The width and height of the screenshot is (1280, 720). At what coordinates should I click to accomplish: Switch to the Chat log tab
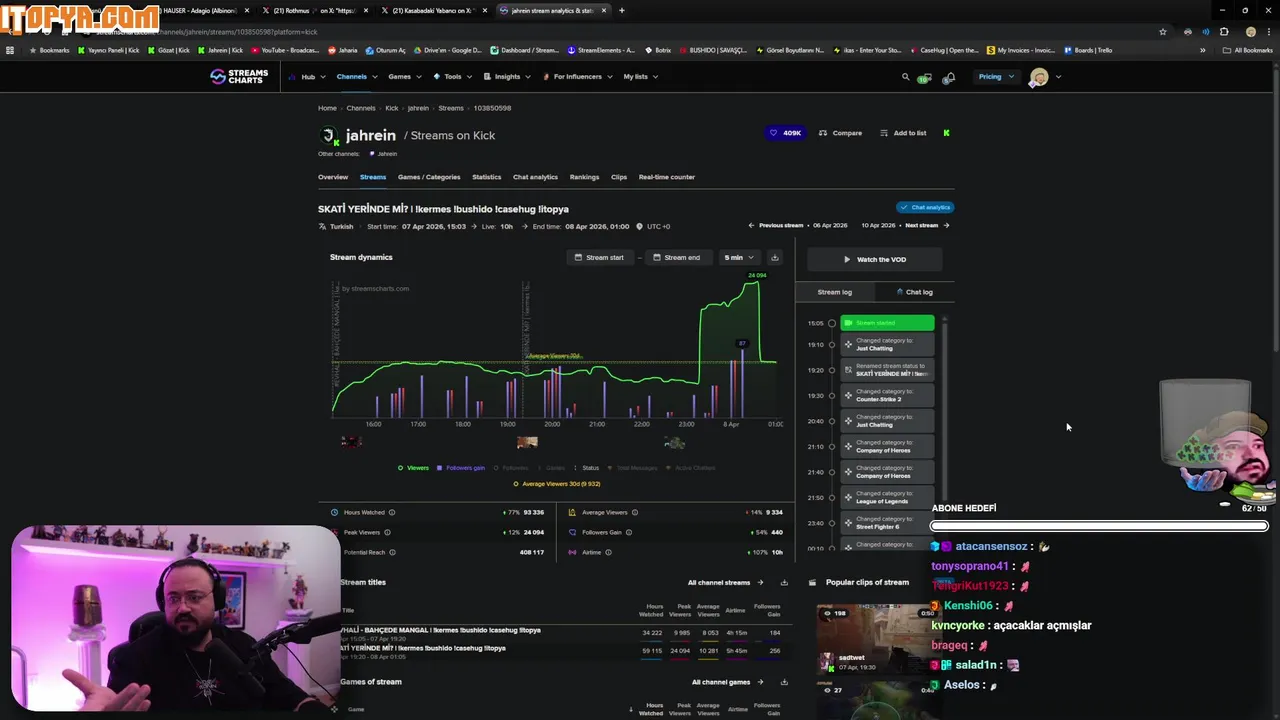[x=915, y=292]
